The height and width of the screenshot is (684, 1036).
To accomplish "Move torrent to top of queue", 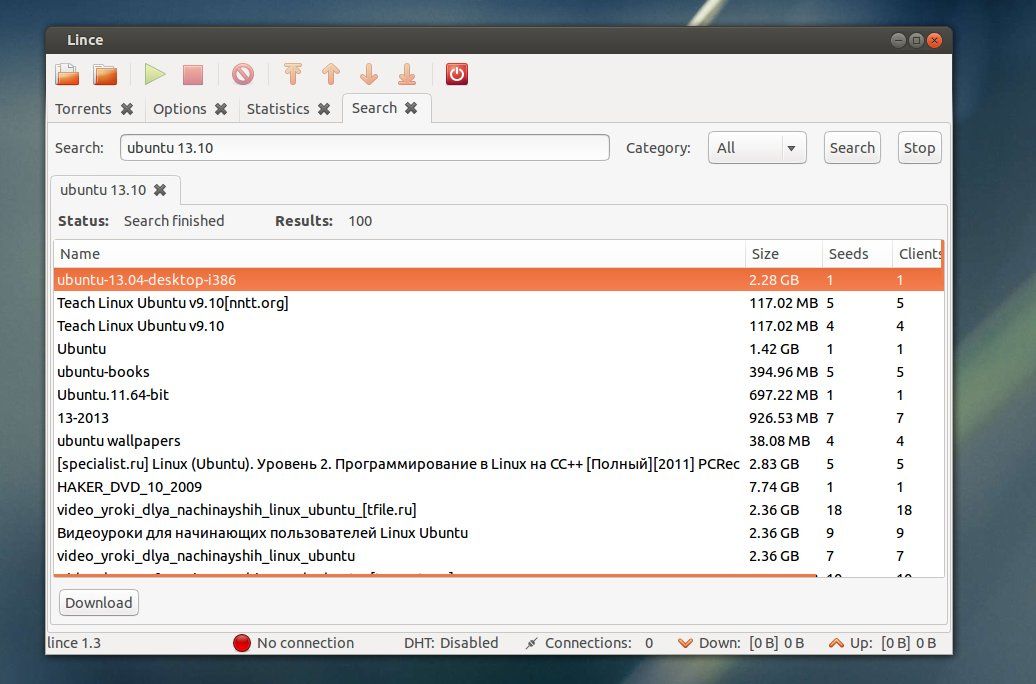I will (x=293, y=74).
